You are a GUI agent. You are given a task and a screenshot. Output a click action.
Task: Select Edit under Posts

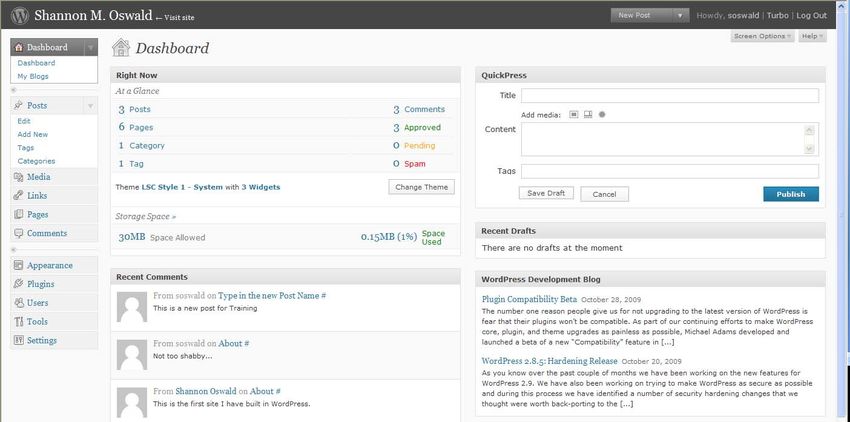point(24,121)
